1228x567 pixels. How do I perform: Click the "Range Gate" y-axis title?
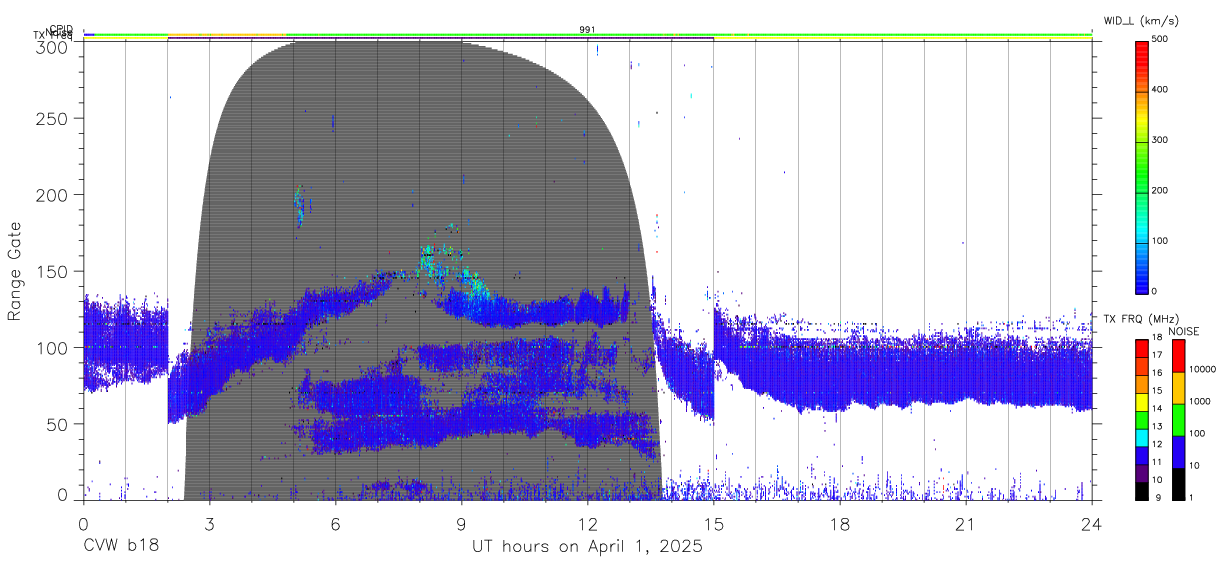pos(15,271)
